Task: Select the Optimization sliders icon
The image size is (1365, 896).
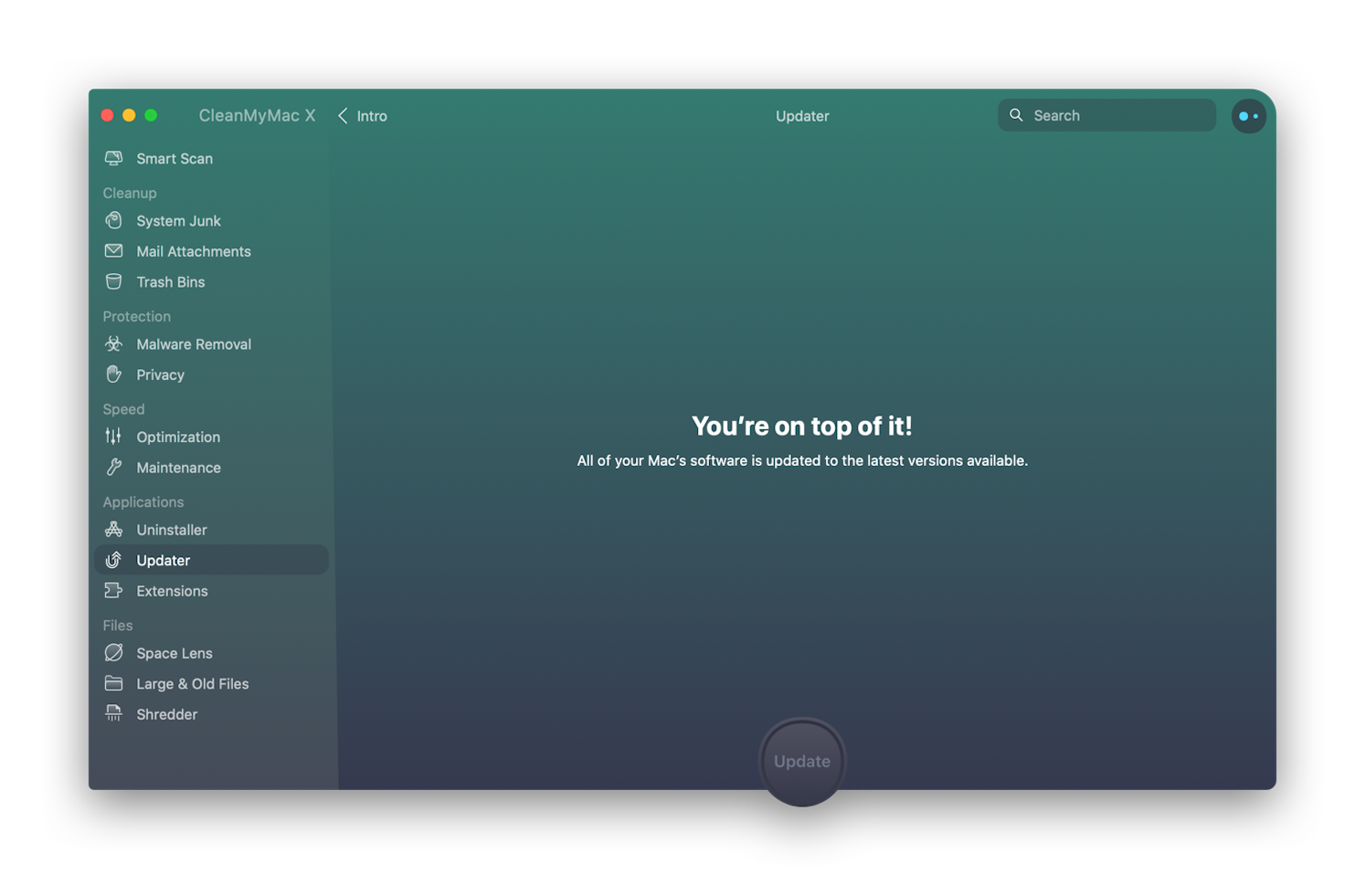Action: click(x=113, y=437)
